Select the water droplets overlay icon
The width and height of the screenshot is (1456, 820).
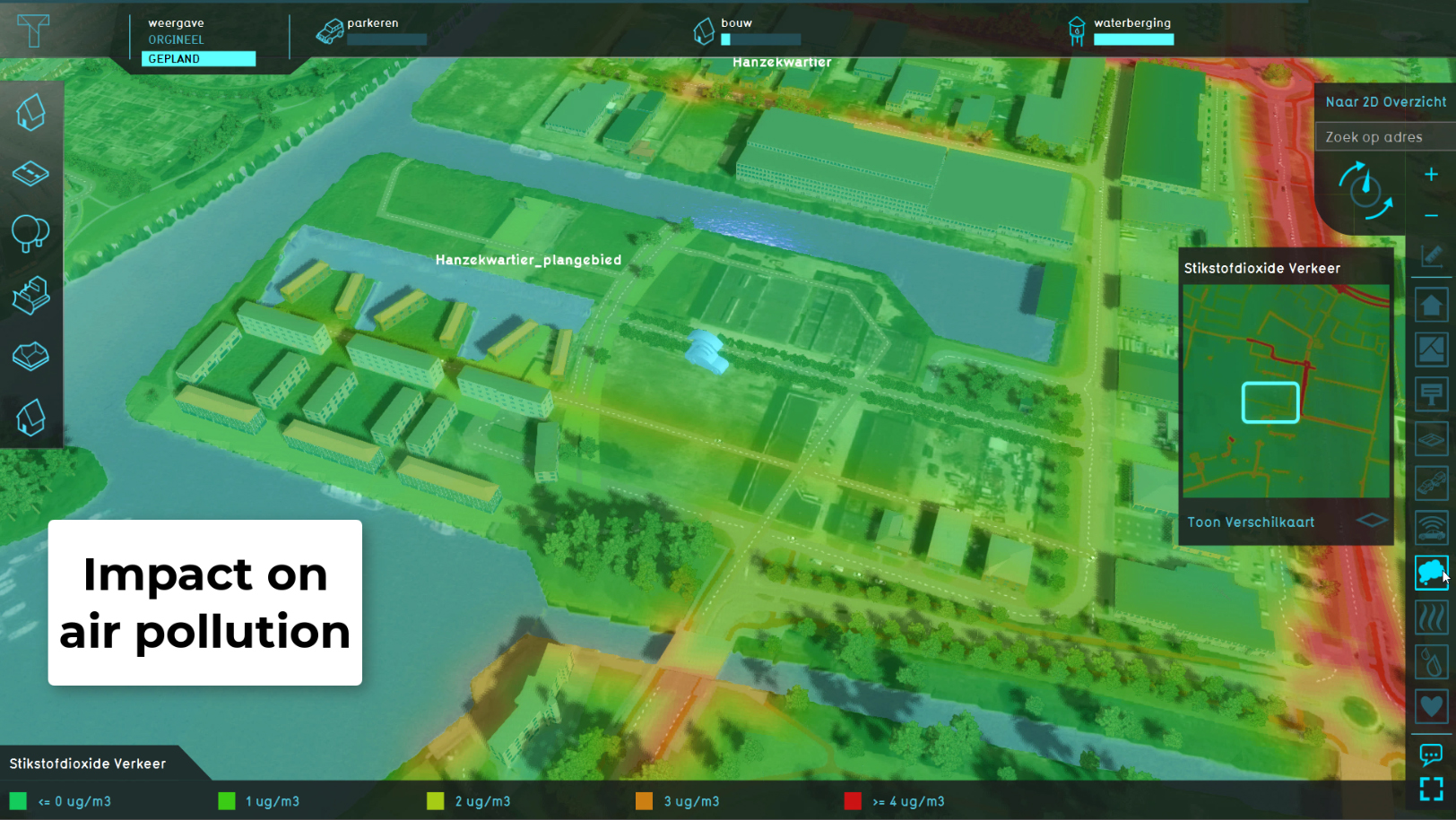click(1432, 662)
